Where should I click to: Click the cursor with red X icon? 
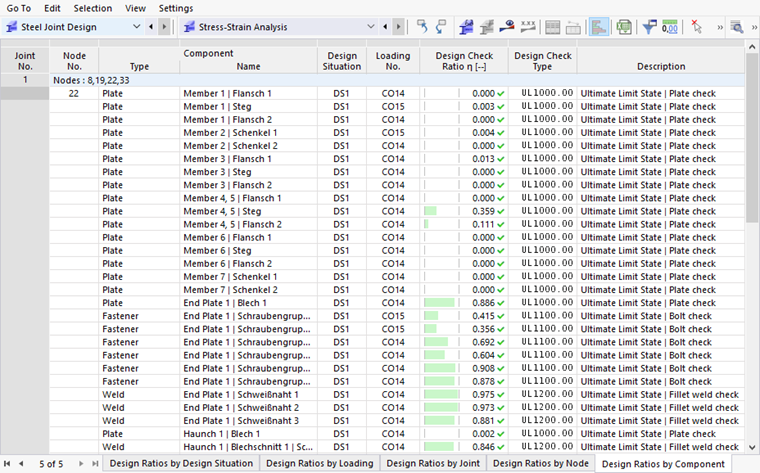(x=697, y=27)
